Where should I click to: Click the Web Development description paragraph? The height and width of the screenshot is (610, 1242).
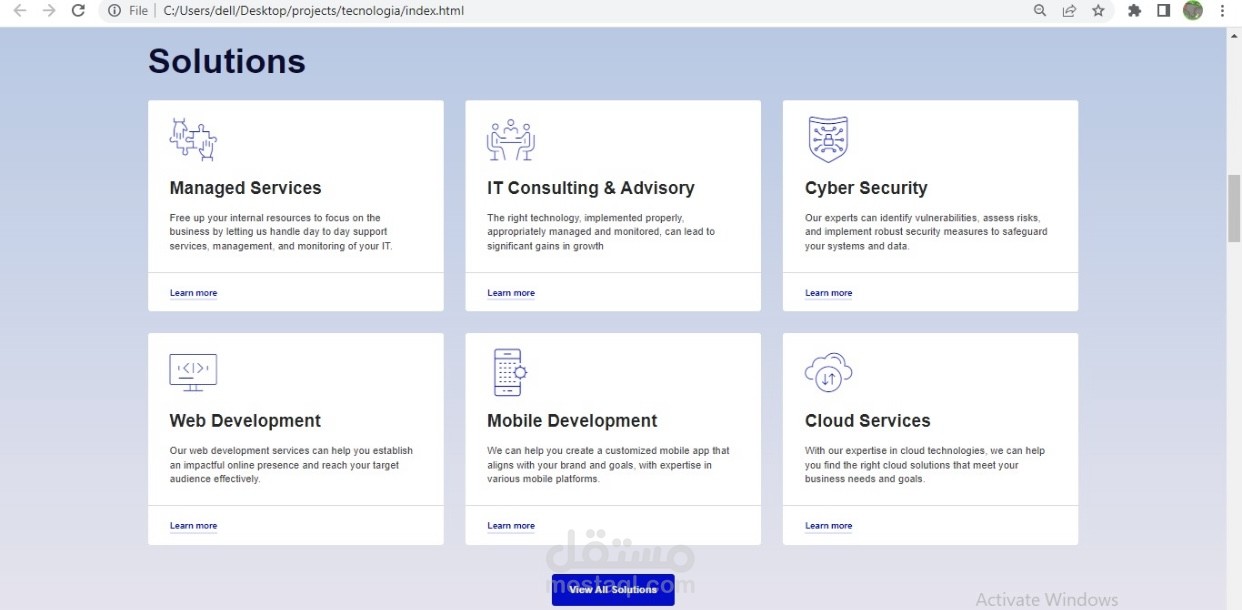[x=291, y=465]
